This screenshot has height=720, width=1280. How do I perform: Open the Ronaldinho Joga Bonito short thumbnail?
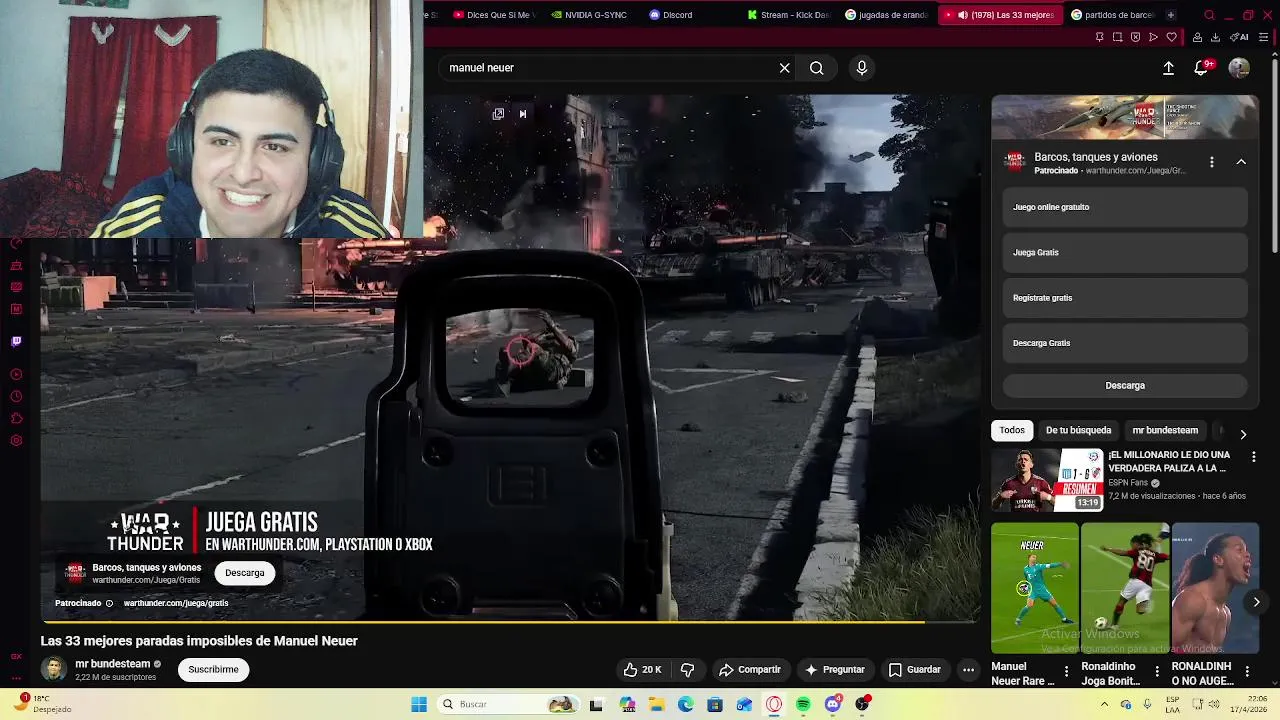point(1124,588)
